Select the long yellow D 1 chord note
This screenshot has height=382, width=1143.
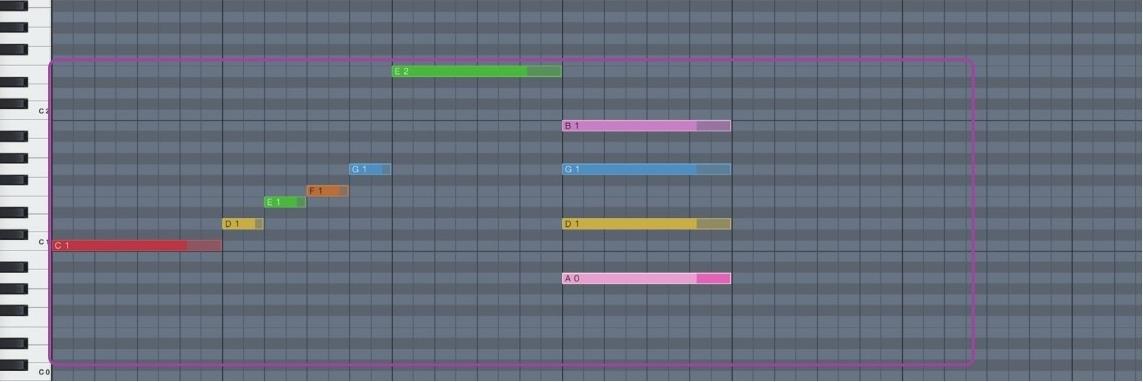pos(647,224)
